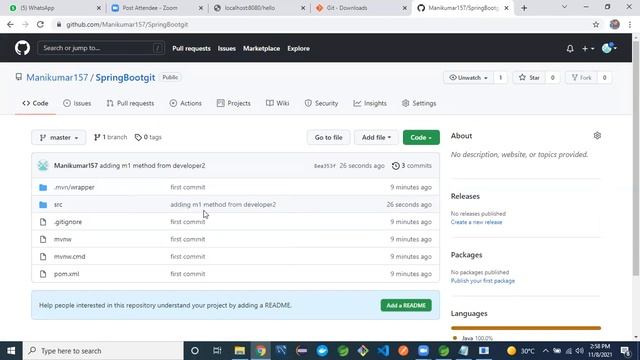
Task: Click the Java language color bar
Action: [526, 328]
